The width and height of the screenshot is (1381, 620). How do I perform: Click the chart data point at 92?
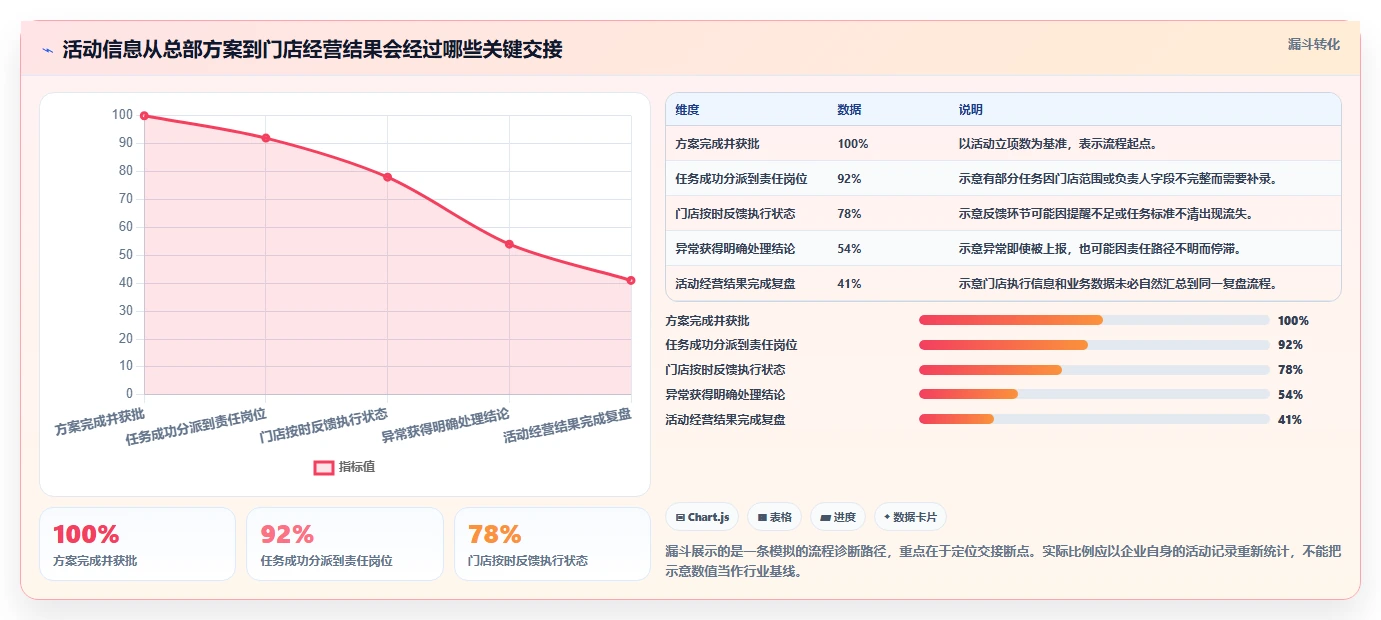(x=266, y=138)
